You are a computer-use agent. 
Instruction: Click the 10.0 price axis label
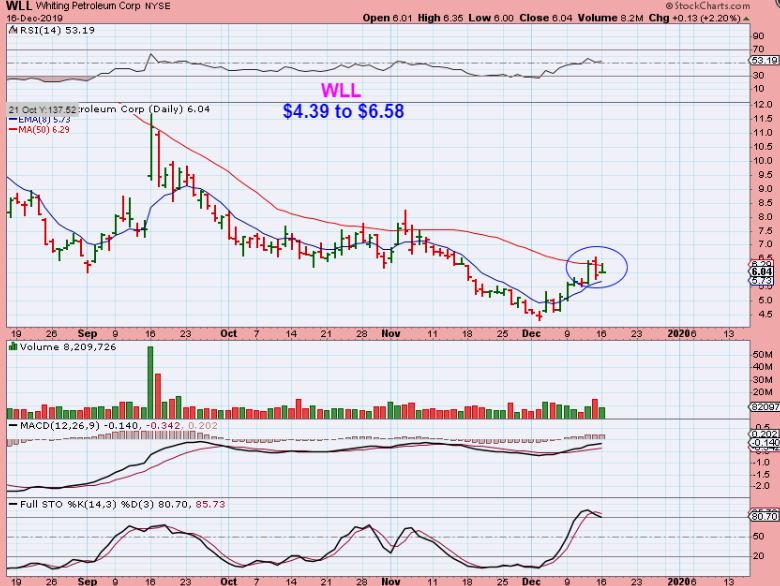tap(763, 161)
